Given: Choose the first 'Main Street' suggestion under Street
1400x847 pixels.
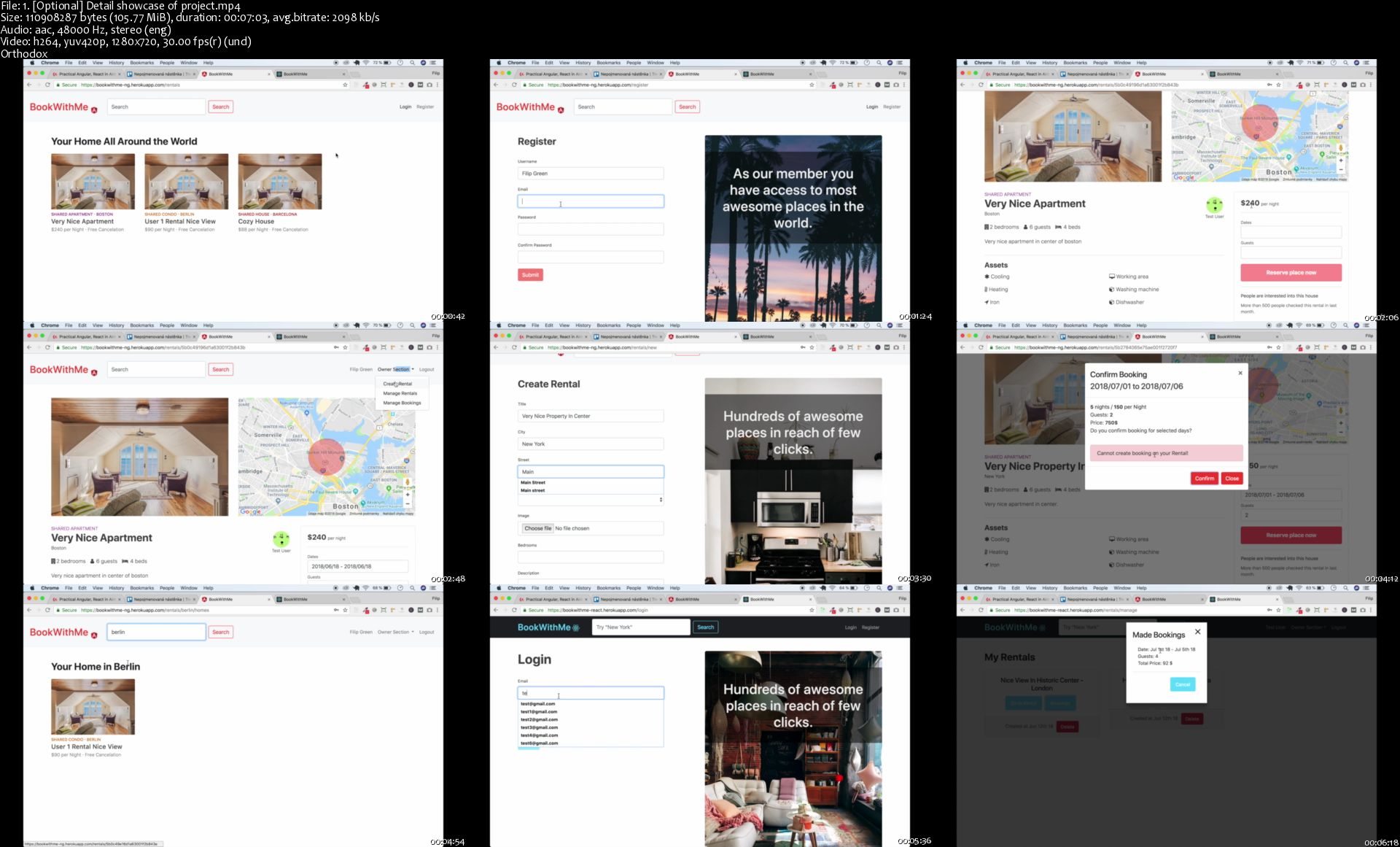Looking at the screenshot, I should tap(533, 482).
